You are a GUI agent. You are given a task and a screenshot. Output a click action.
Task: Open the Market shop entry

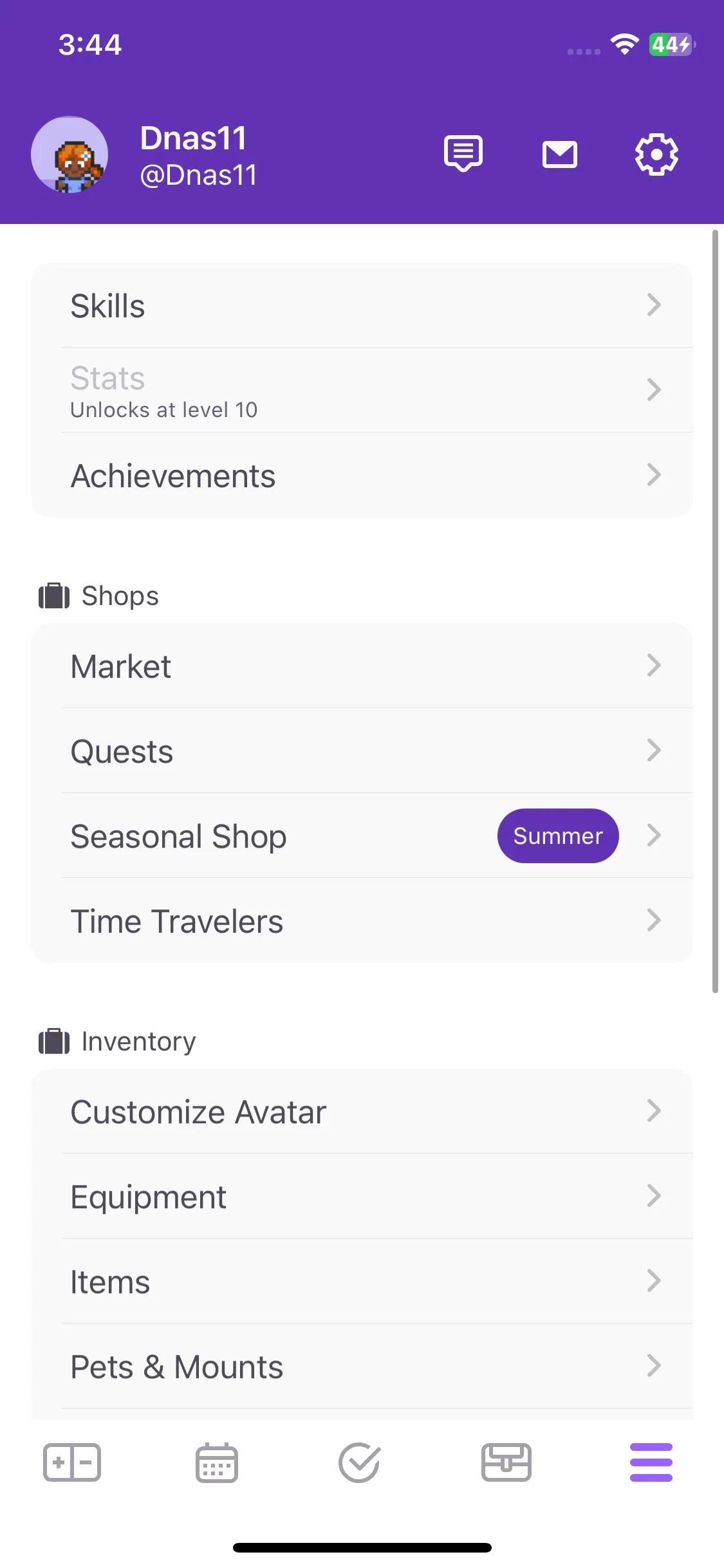click(x=362, y=666)
